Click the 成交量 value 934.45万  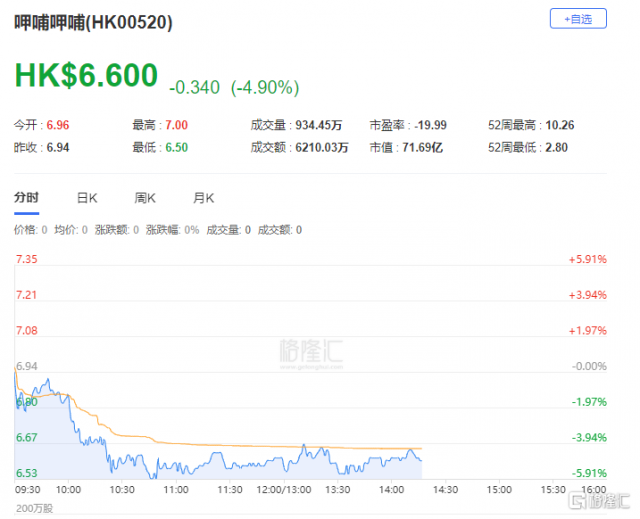click(319, 125)
